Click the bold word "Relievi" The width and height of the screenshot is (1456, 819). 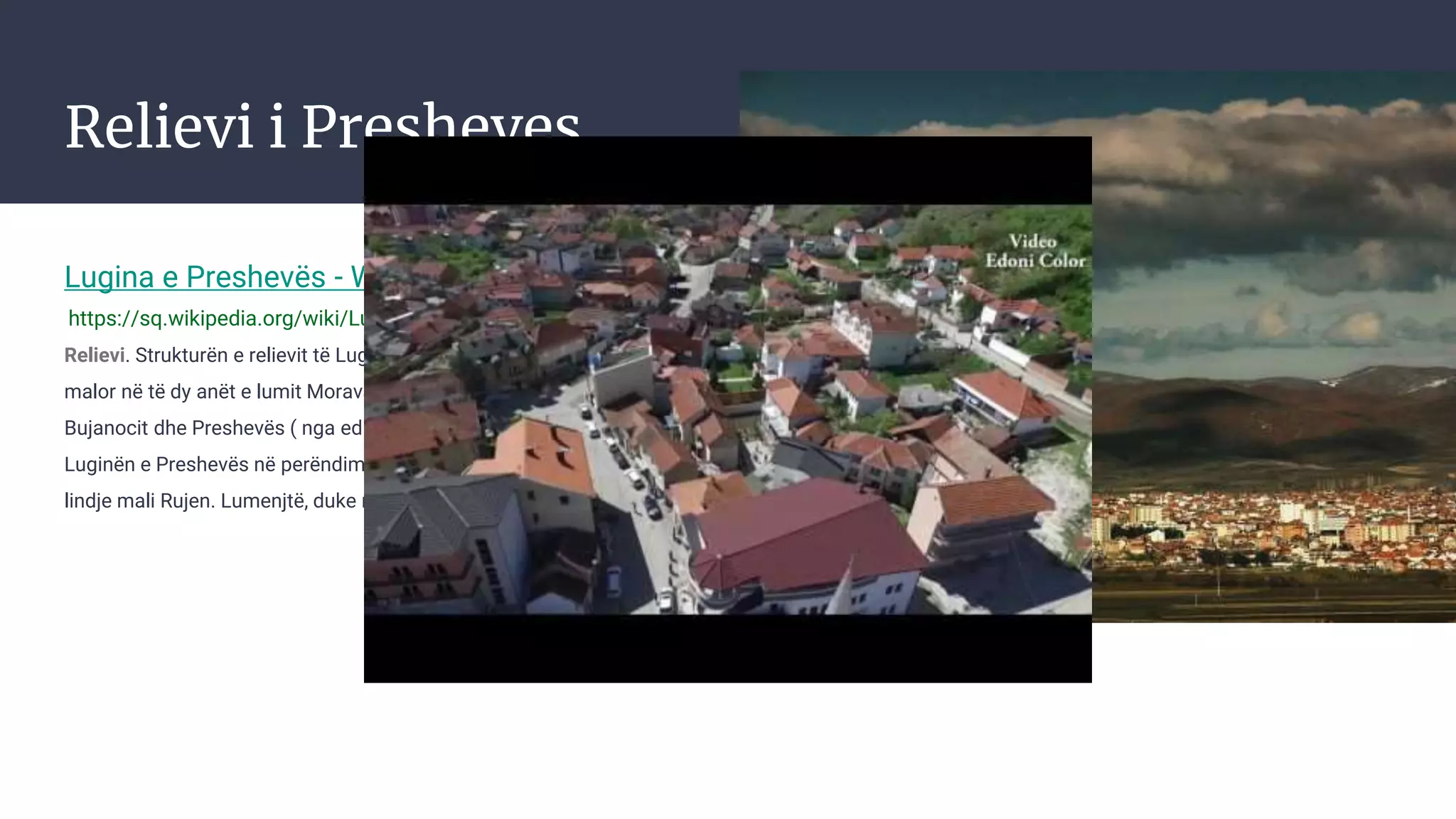point(94,355)
